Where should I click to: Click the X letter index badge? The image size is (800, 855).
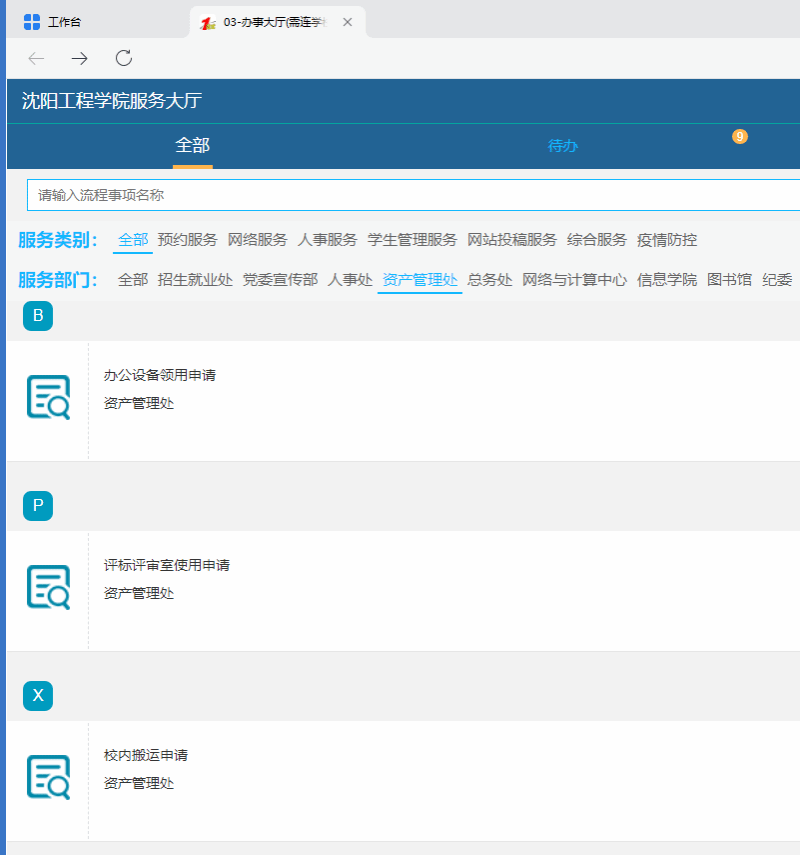click(x=38, y=696)
